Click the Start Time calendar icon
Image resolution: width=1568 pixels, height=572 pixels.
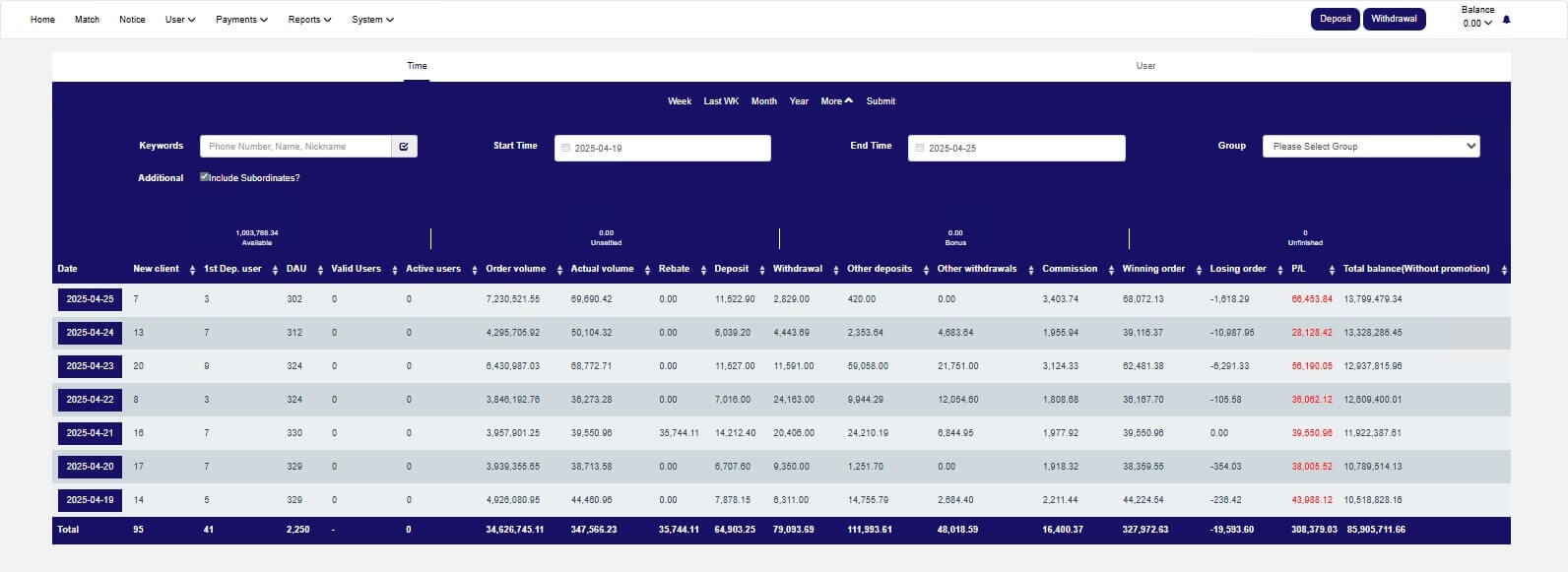tap(565, 149)
